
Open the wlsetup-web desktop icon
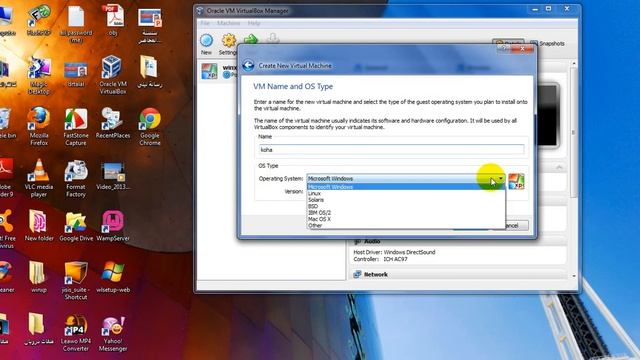pos(113,273)
